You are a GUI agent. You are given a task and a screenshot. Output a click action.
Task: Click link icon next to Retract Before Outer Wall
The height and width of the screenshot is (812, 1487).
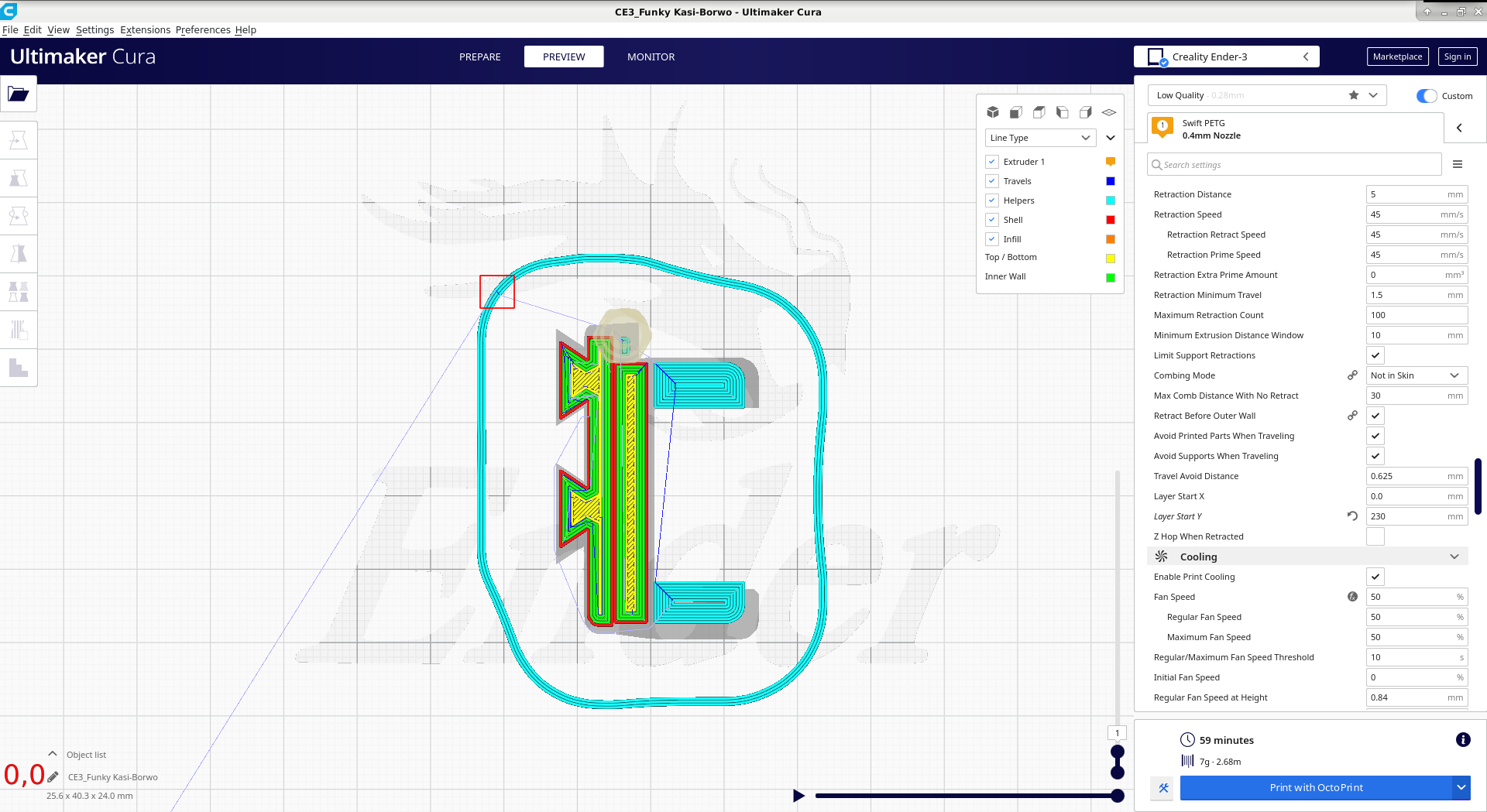[x=1352, y=416]
